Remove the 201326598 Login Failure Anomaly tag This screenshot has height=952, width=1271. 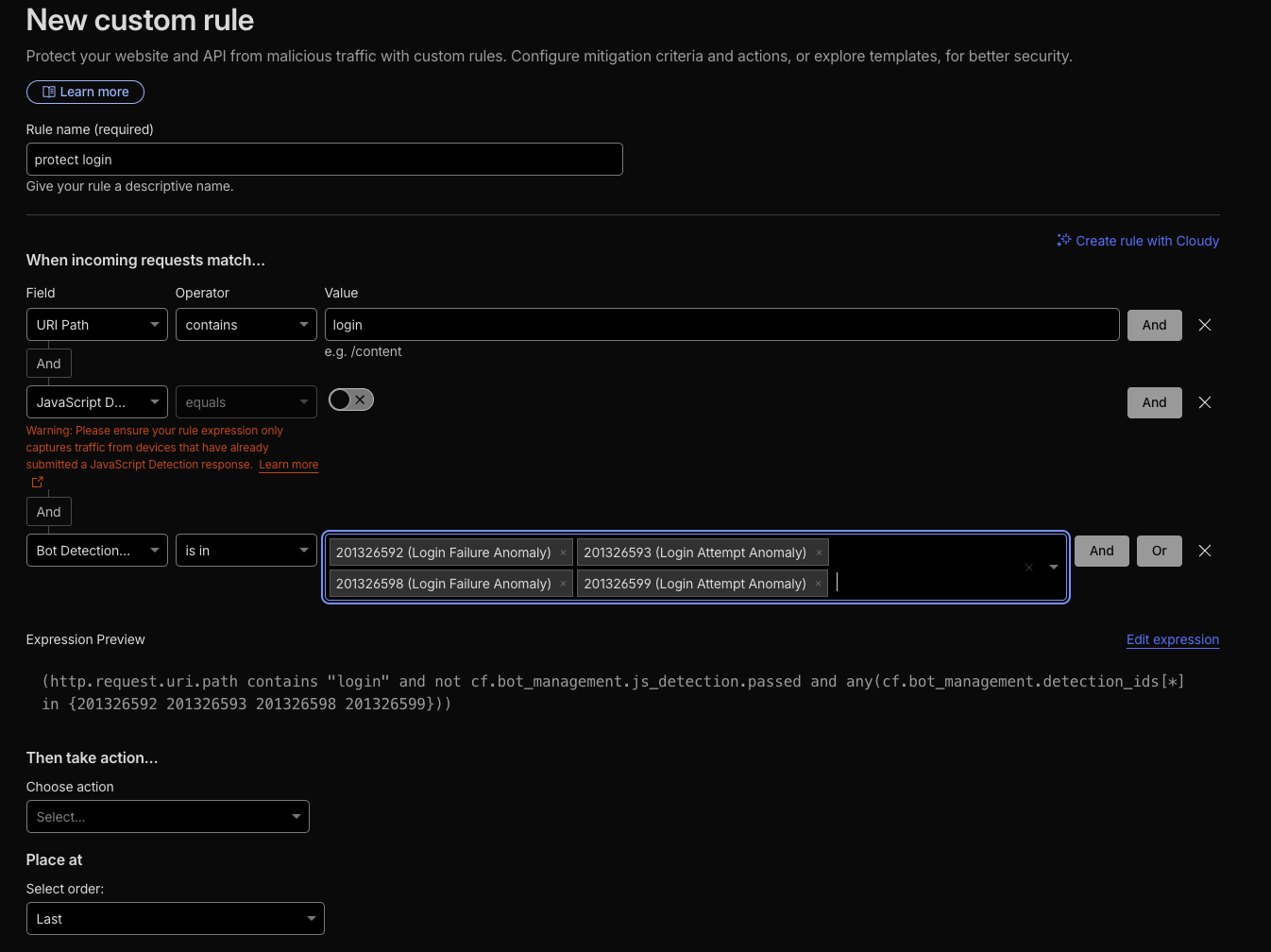tap(562, 583)
